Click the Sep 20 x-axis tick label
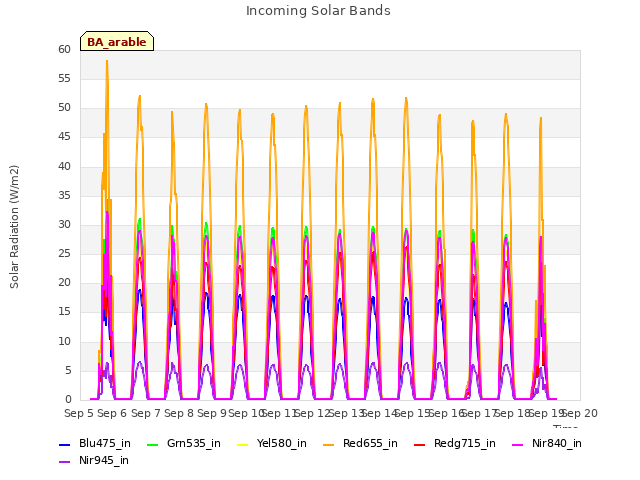Viewport: 640px width, 480px height. pyautogui.click(x=580, y=413)
